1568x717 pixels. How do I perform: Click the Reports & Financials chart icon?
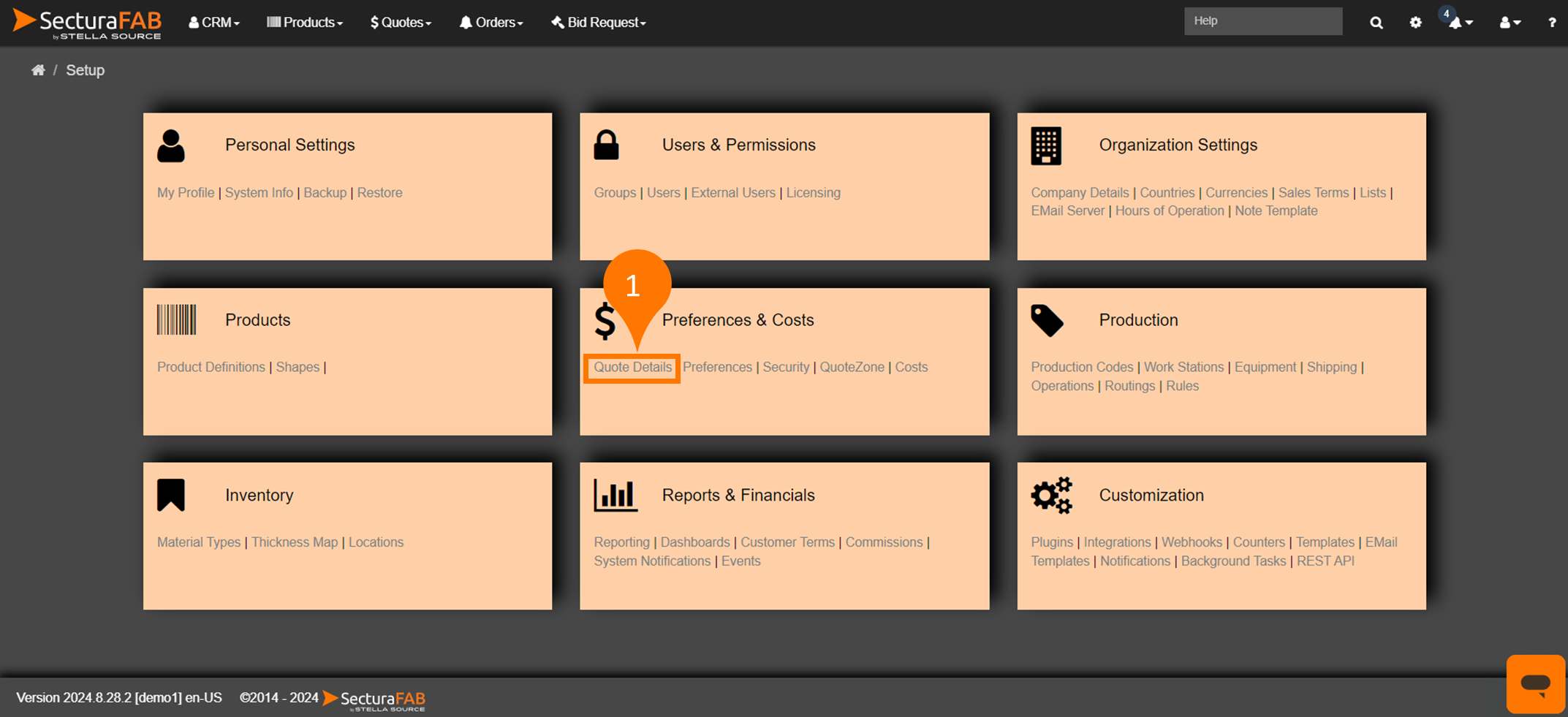[x=615, y=496]
